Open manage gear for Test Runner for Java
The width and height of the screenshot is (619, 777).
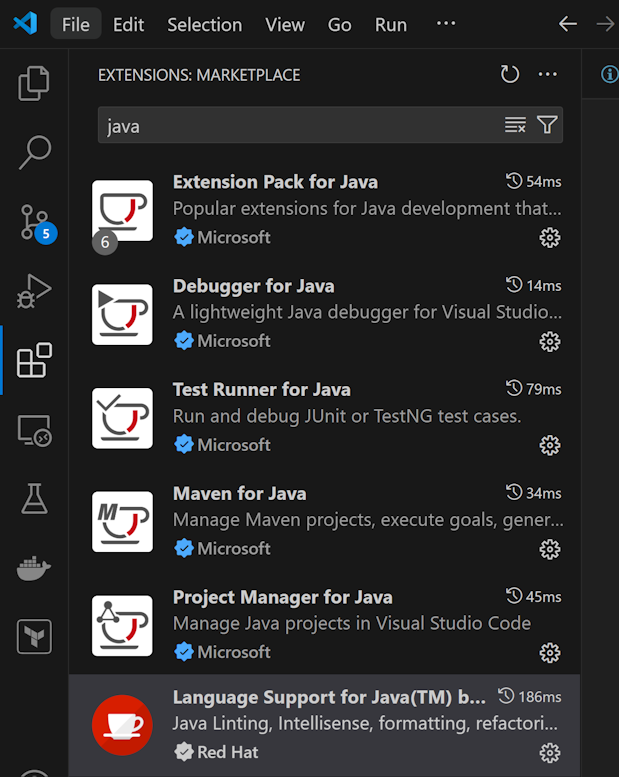coord(550,445)
